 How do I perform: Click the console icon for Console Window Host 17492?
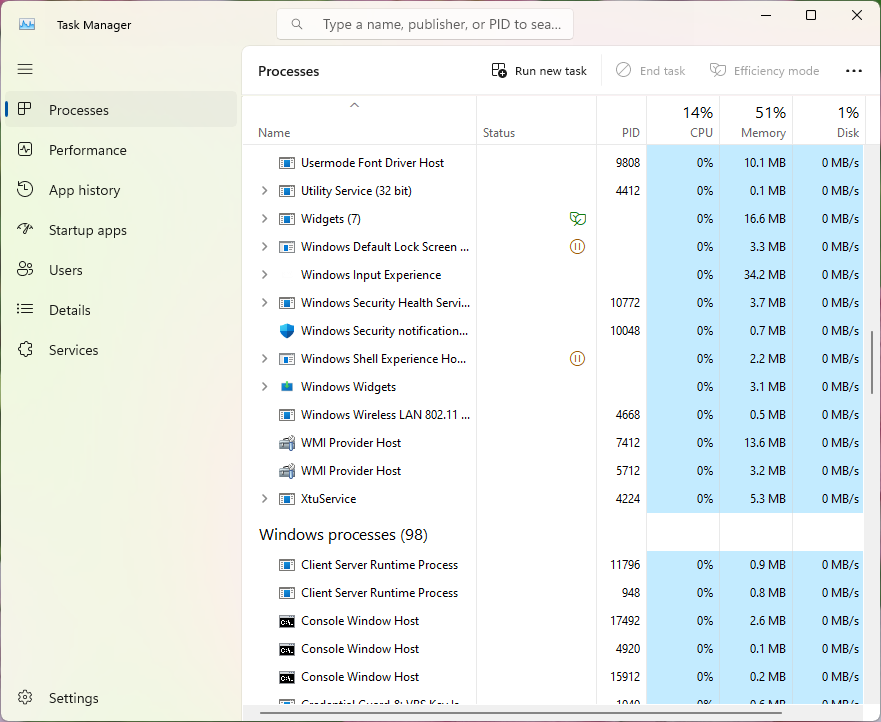click(x=287, y=621)
